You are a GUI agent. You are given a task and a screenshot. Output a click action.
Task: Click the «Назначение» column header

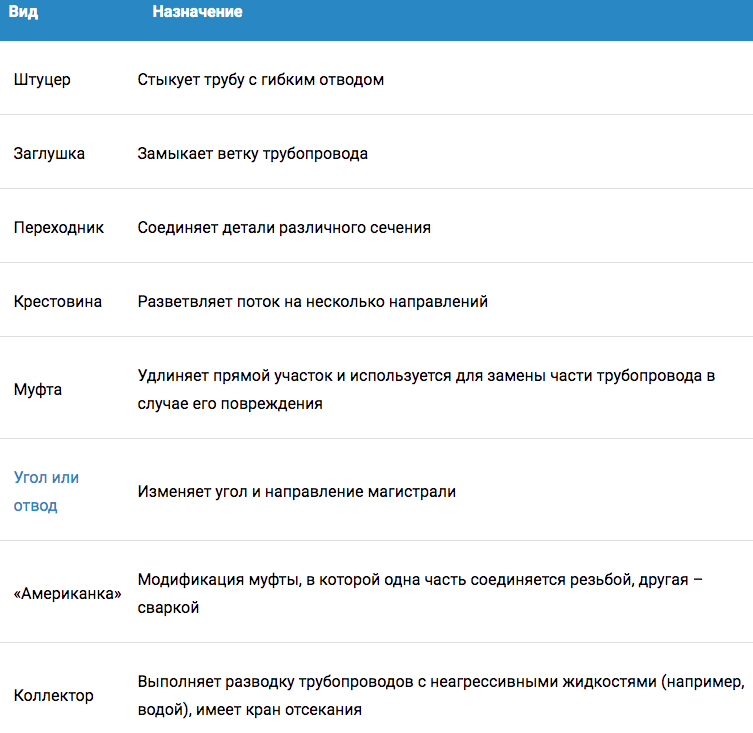tap(197, 12)
